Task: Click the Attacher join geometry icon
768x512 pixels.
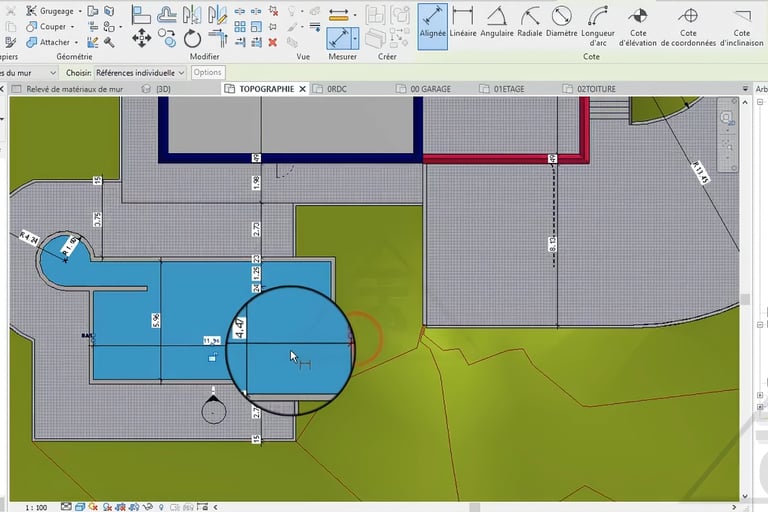Action: (31, 42)
